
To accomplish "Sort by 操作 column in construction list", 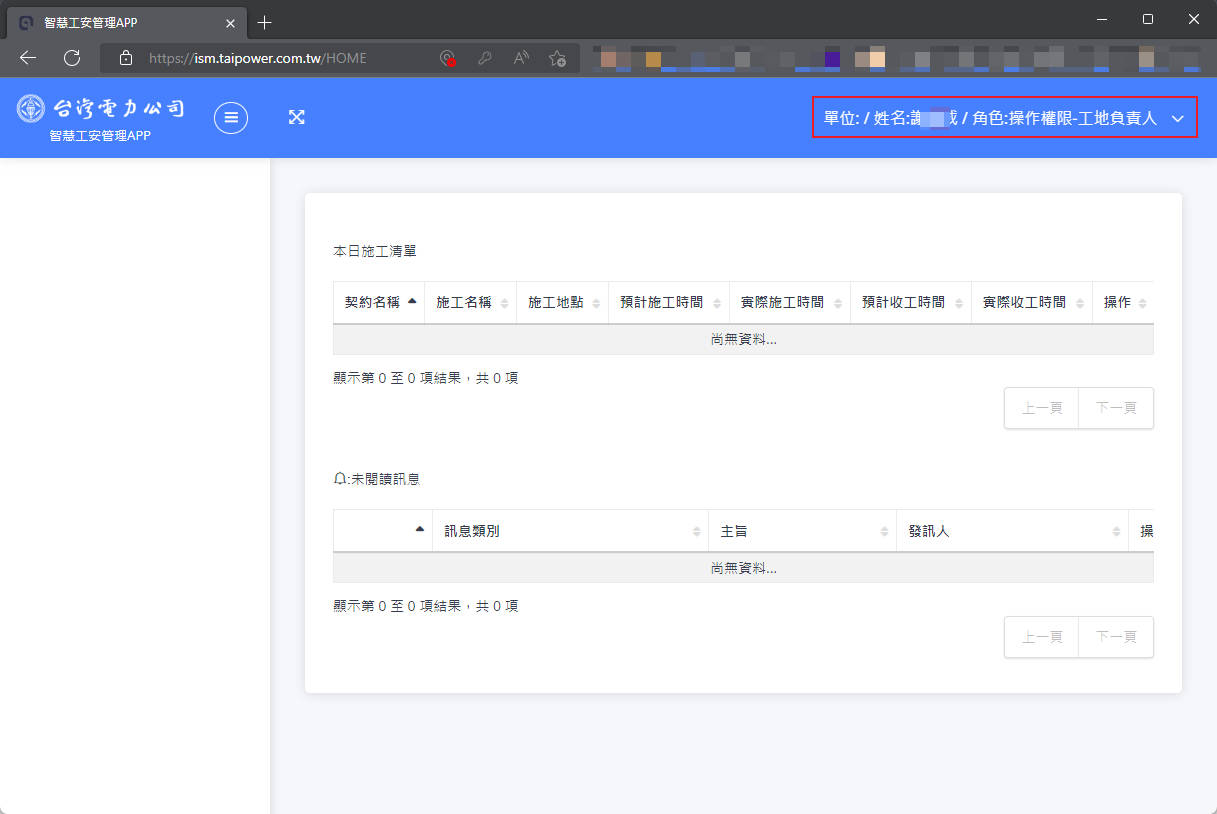I will coord(1123,302).
